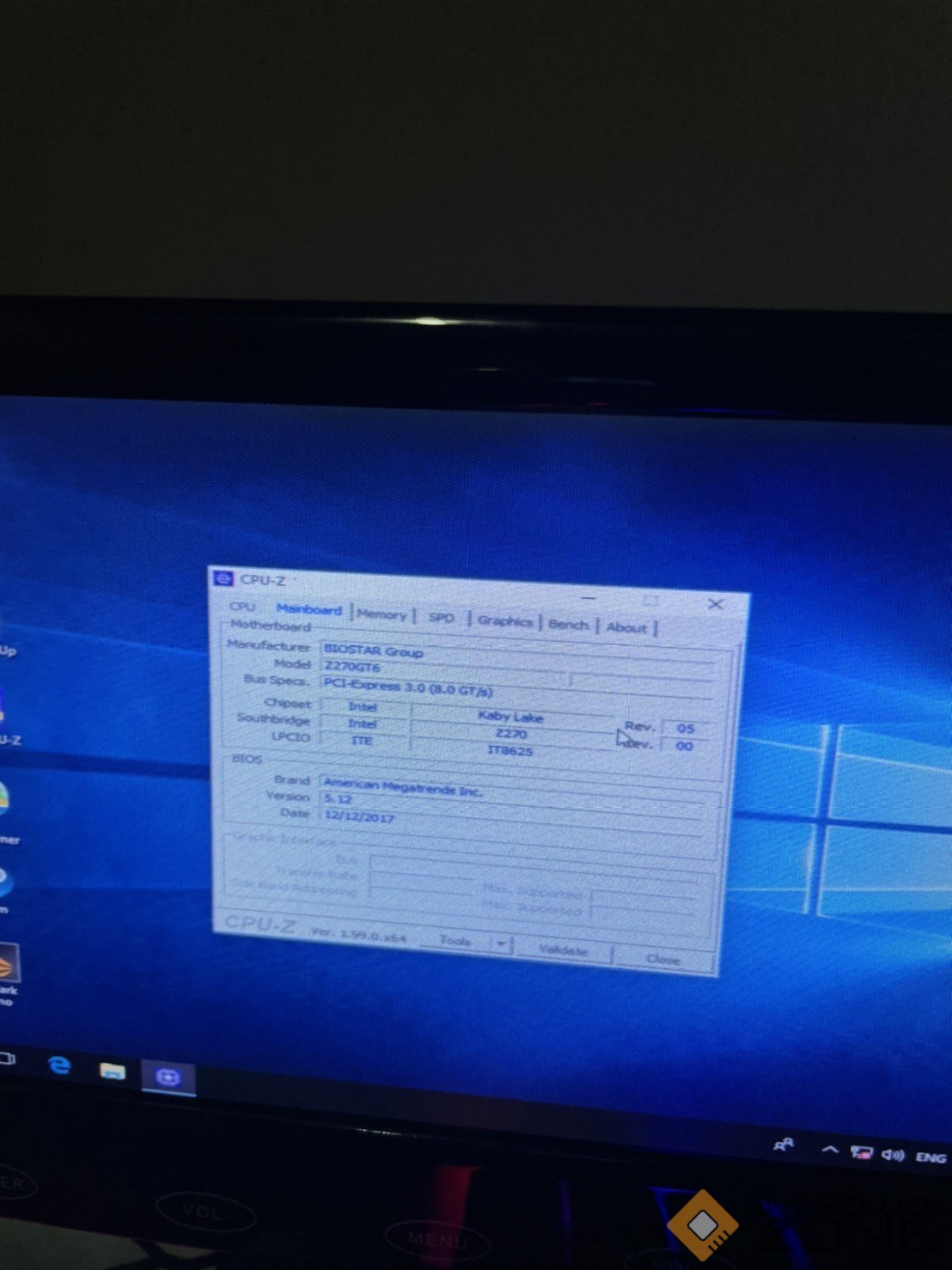Open the volume speaker tray icon
Image resolution: width=952 pixels, height=1270 pixels.
[x=893, y=1155]
